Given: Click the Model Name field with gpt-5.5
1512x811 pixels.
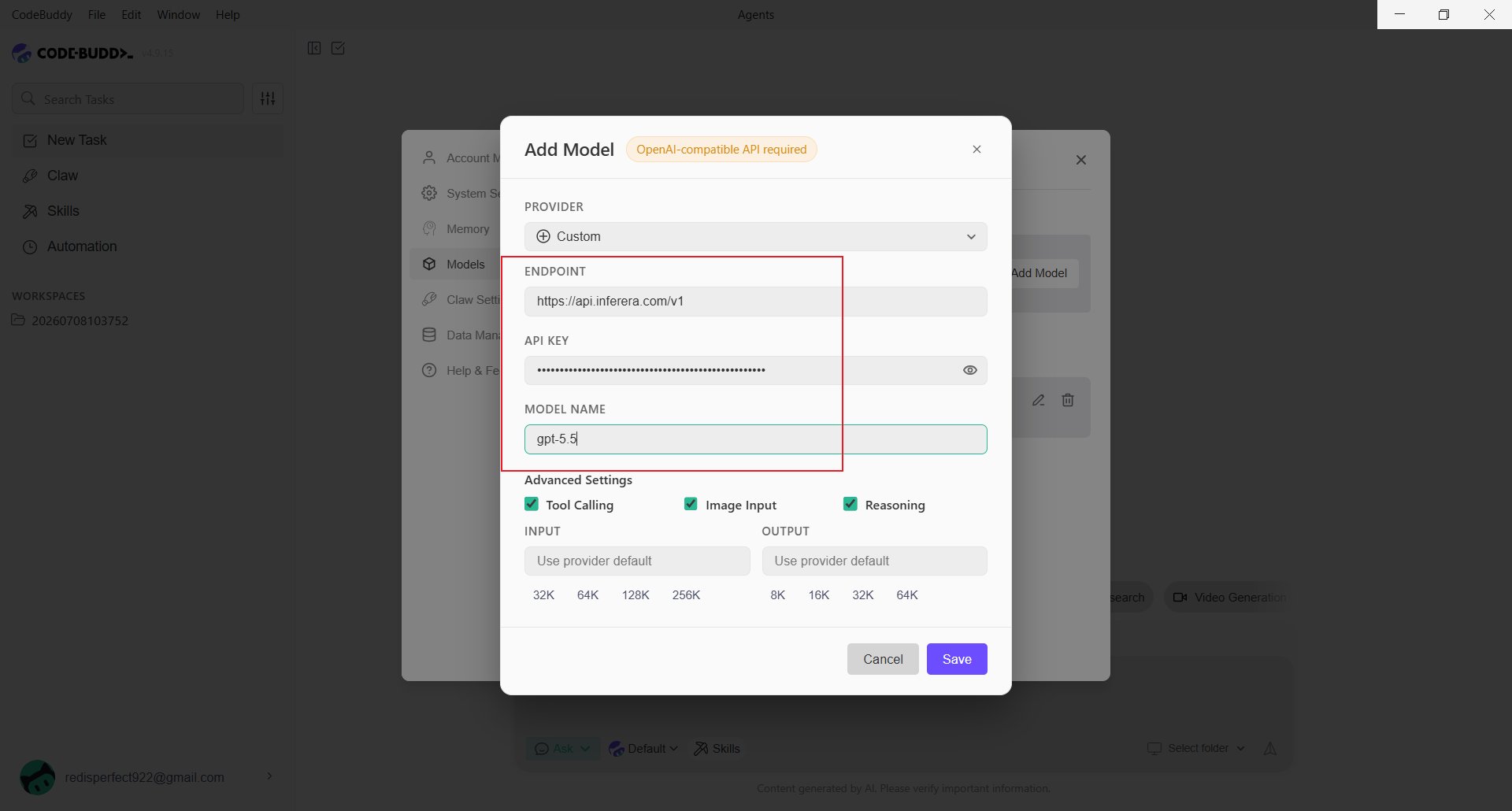Looking at the screenshot, I should pos(755,439).
